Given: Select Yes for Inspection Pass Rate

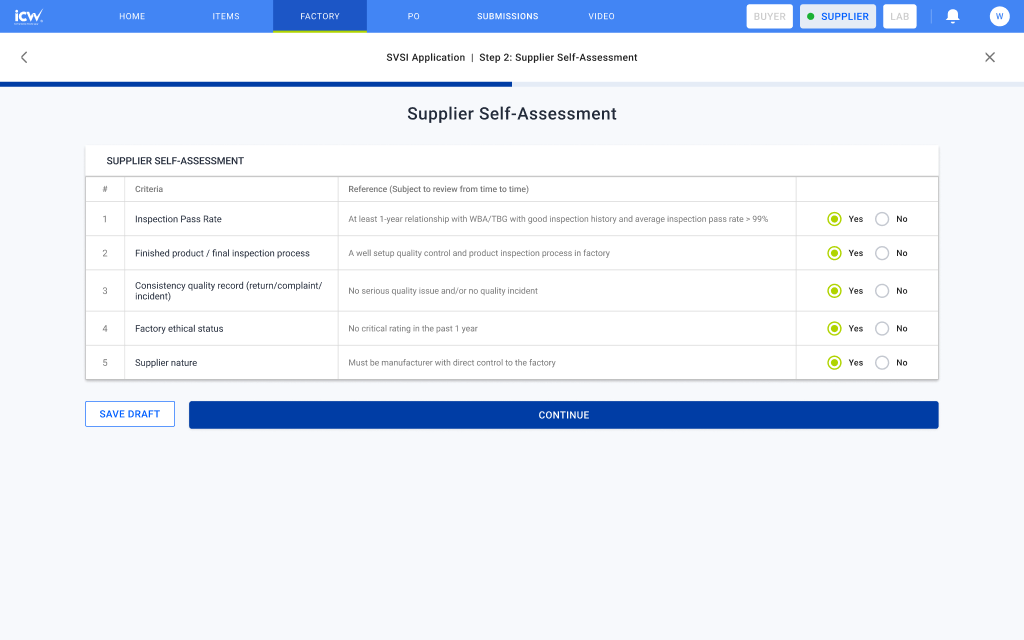Looking at the screenshot, I should coord(834,219).
